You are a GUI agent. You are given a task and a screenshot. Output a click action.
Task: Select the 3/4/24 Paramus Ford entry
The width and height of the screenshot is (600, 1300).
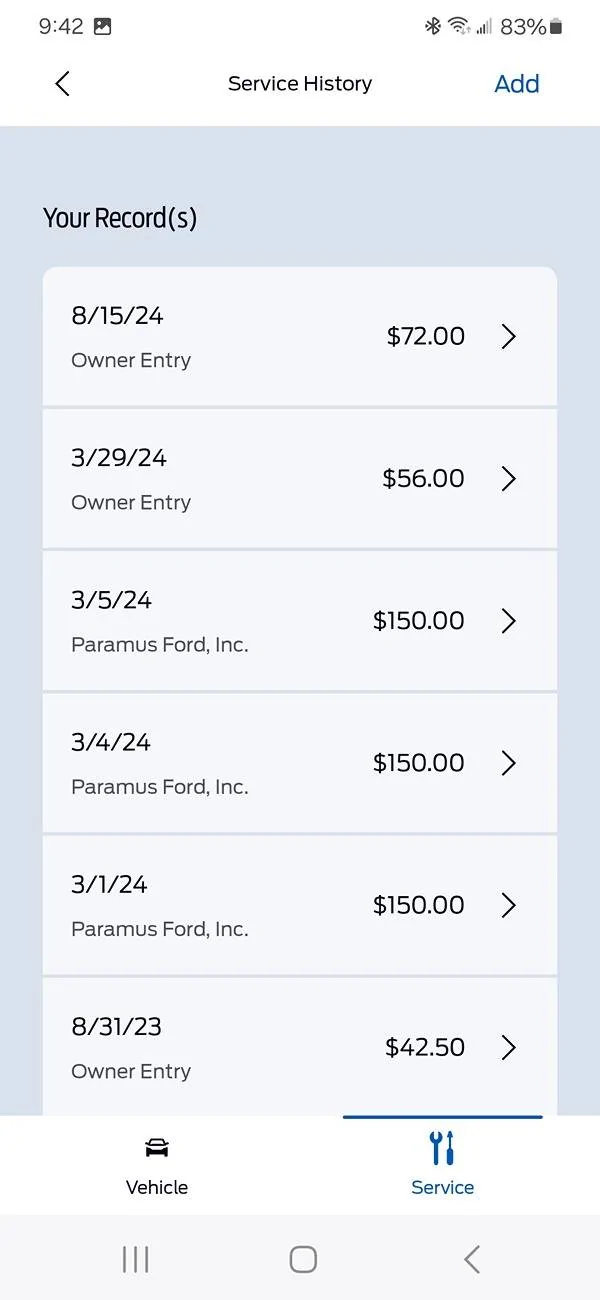click(300, 762)
